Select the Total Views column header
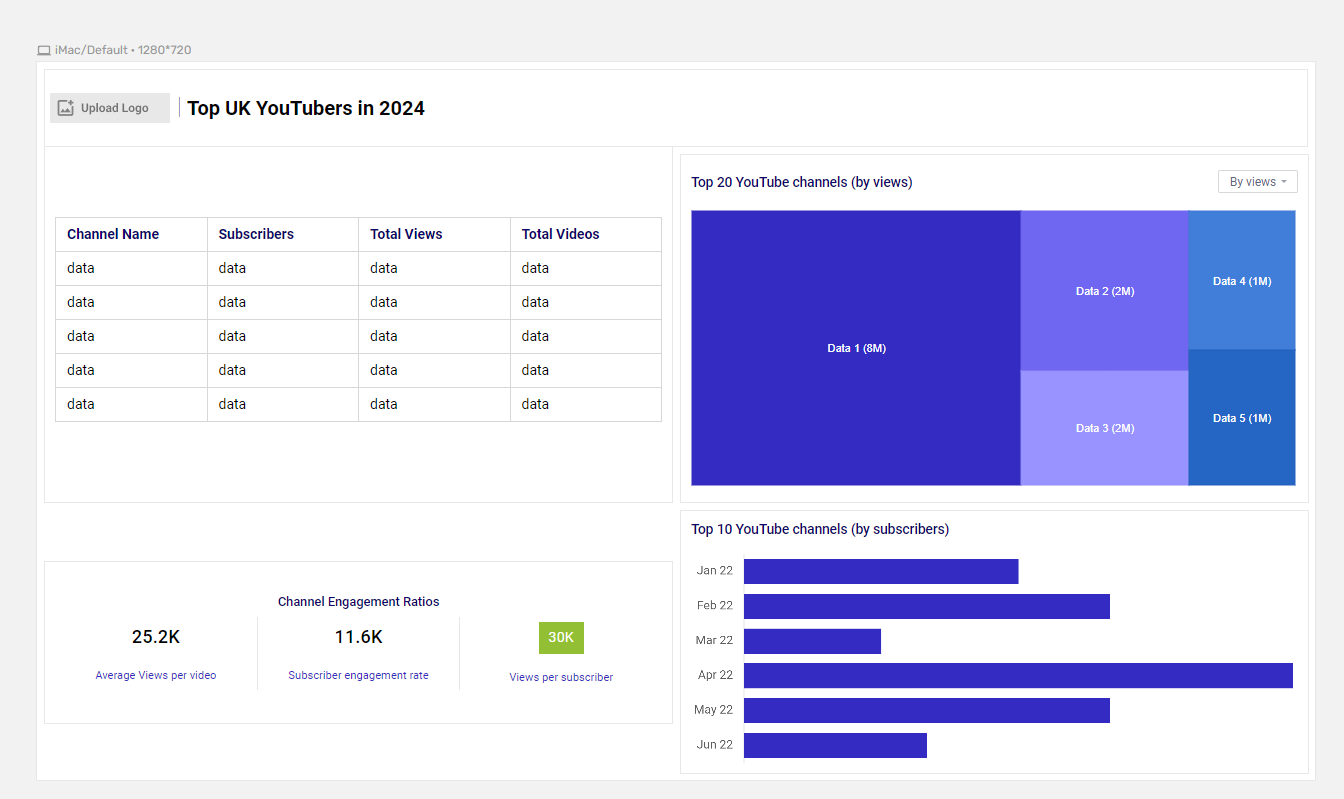This screenshot has height=799, width=1344. pyautogui.click(x=406, y=234)
